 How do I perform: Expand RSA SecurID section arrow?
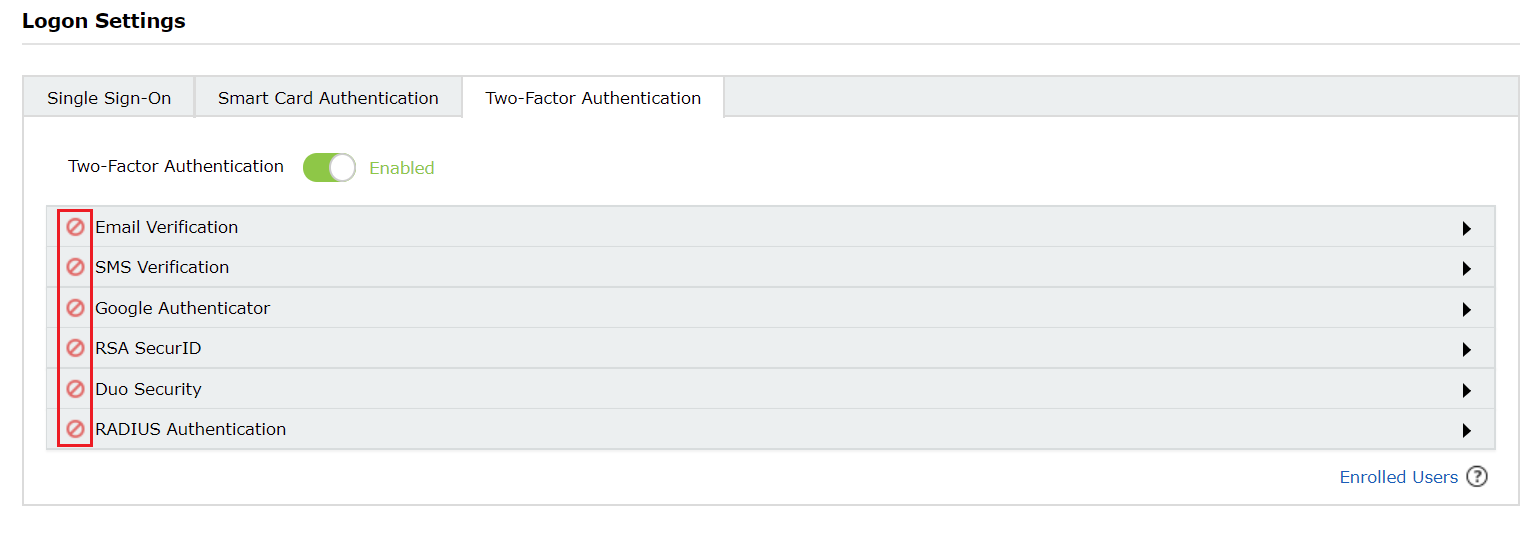pyautogui.click(x=1466, y=350)
